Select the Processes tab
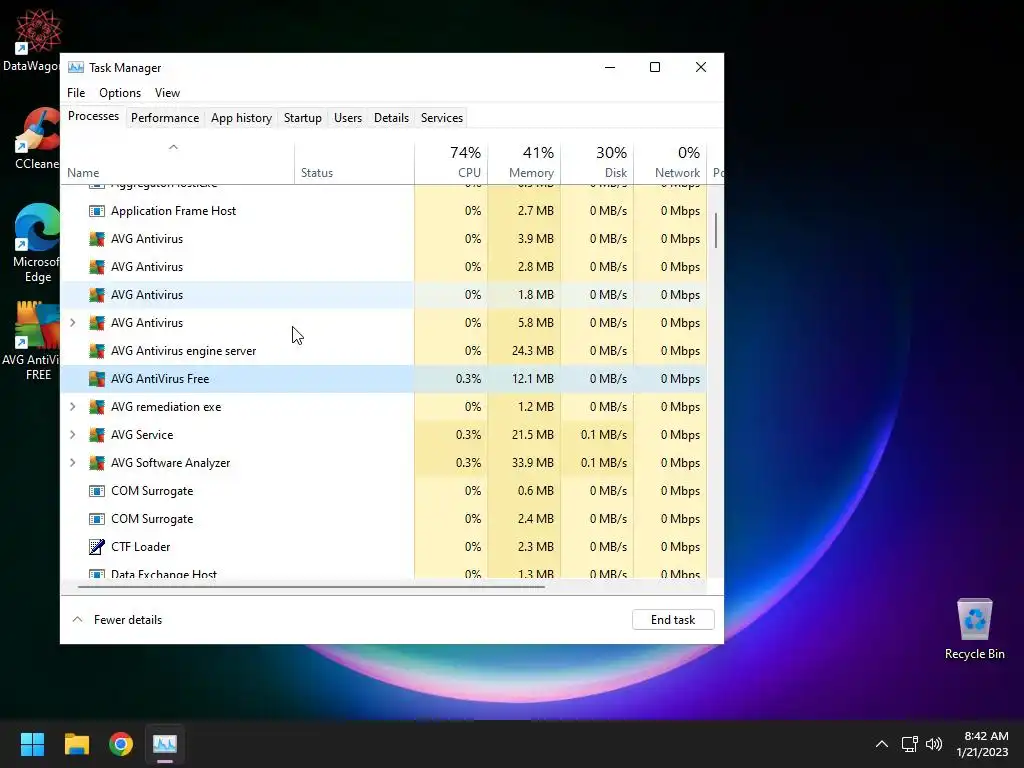Screen dimensions: 1024x768 click(x=93, y=116)
